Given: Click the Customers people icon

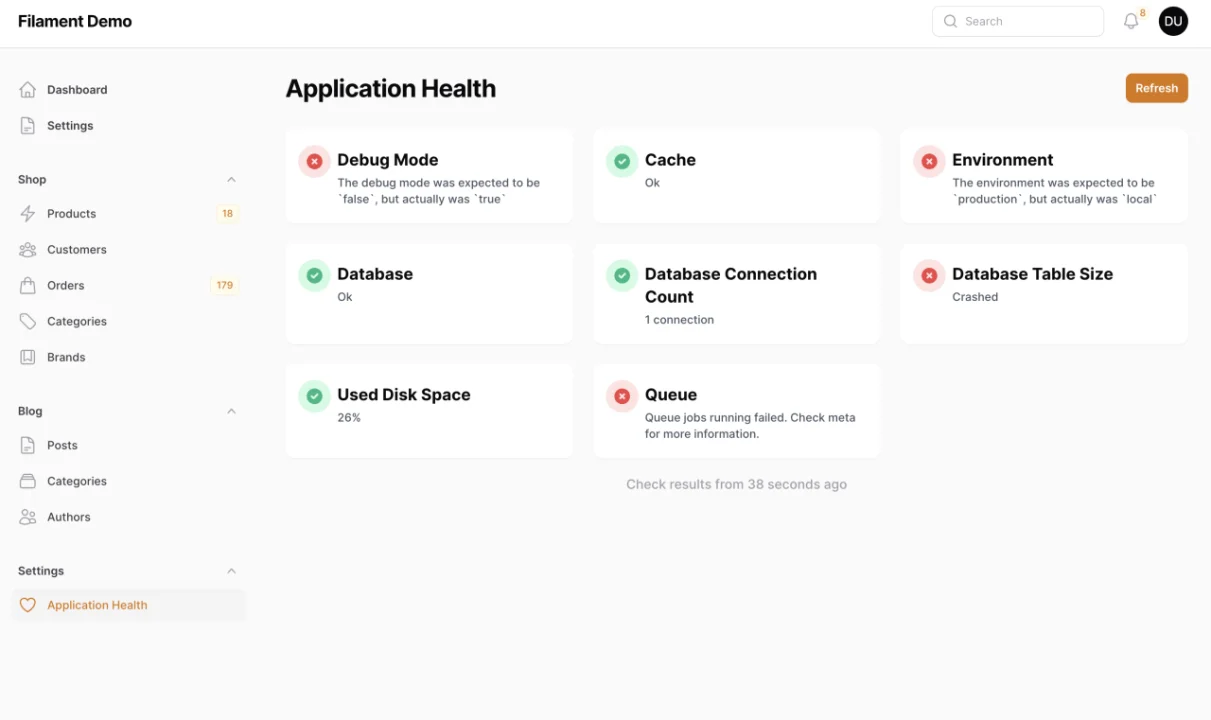Looking at the screenshot, I should [x=28, y=249].
